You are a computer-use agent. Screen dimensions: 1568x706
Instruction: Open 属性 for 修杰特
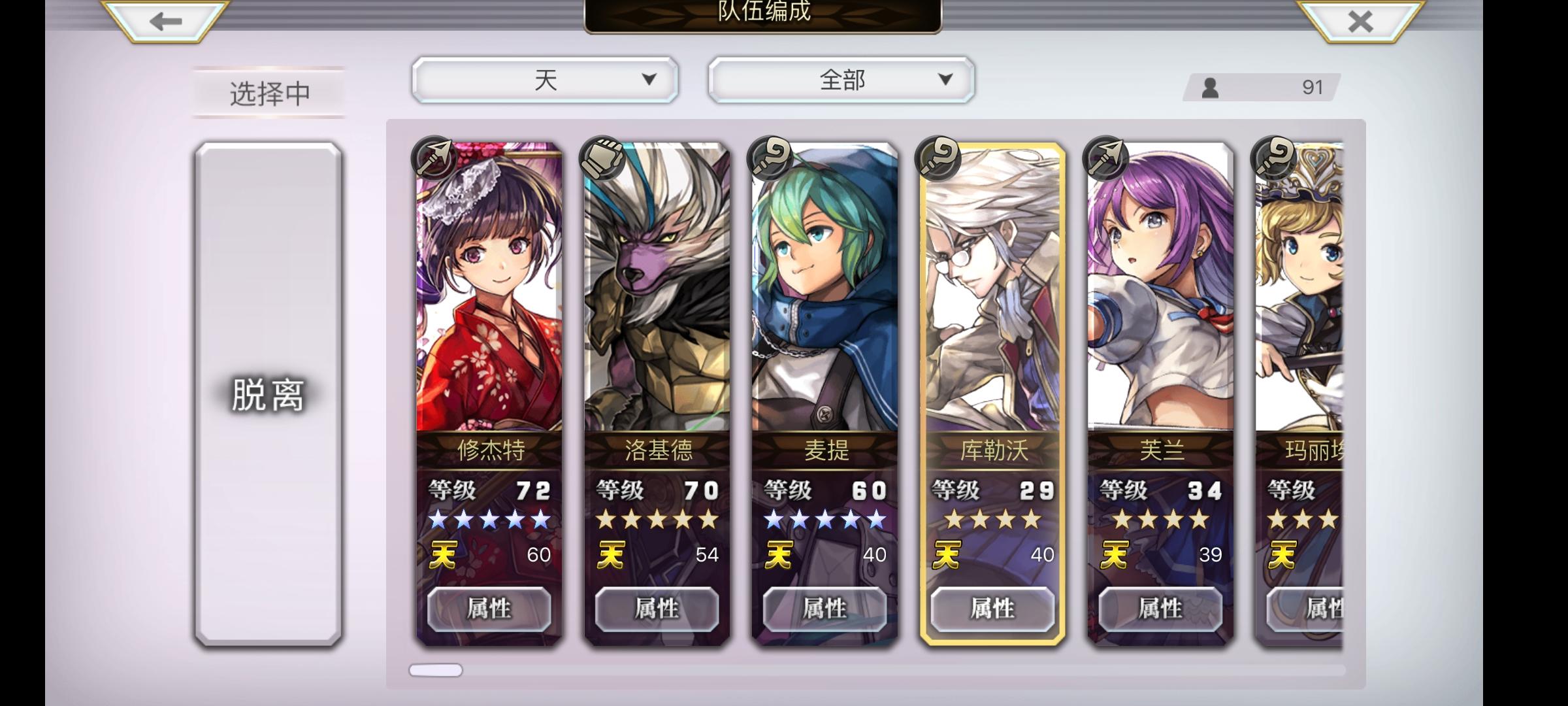click(x=489, y=609)
